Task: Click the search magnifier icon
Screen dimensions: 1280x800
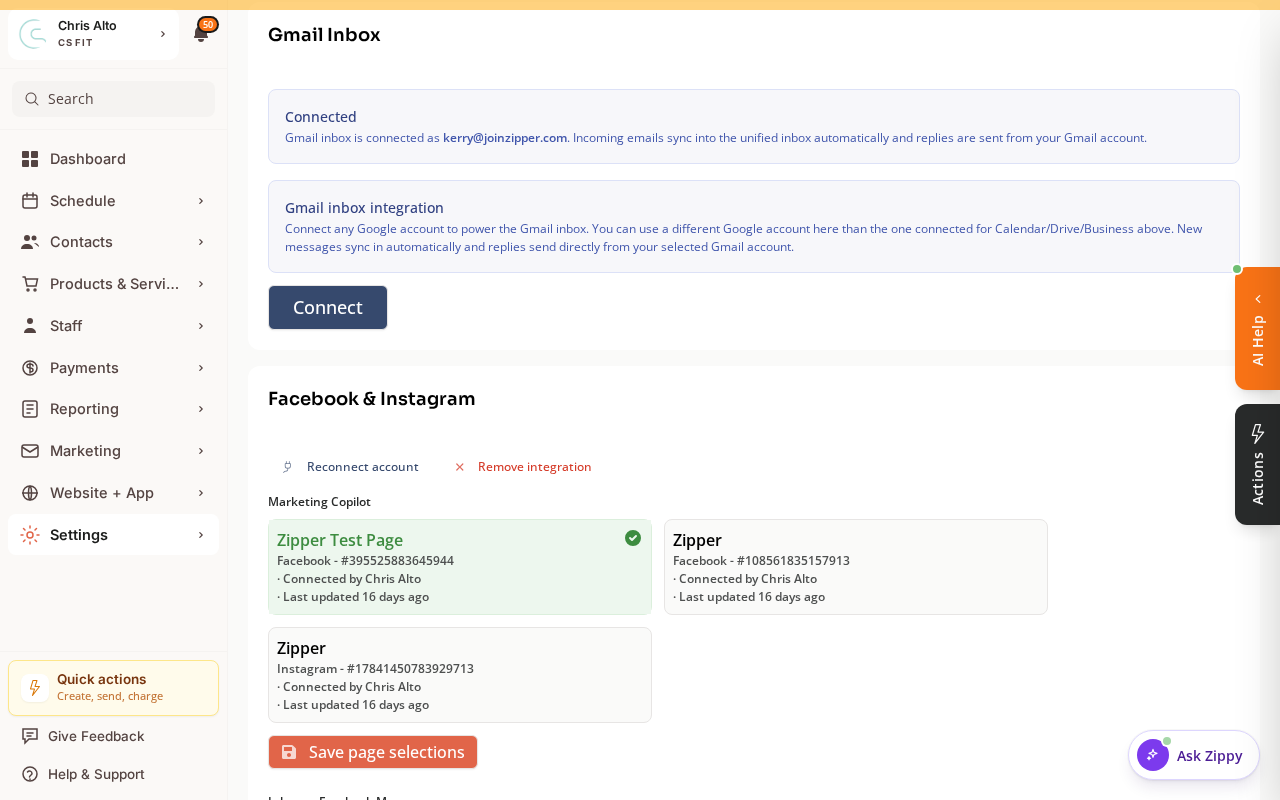Action: coord(32,99)
